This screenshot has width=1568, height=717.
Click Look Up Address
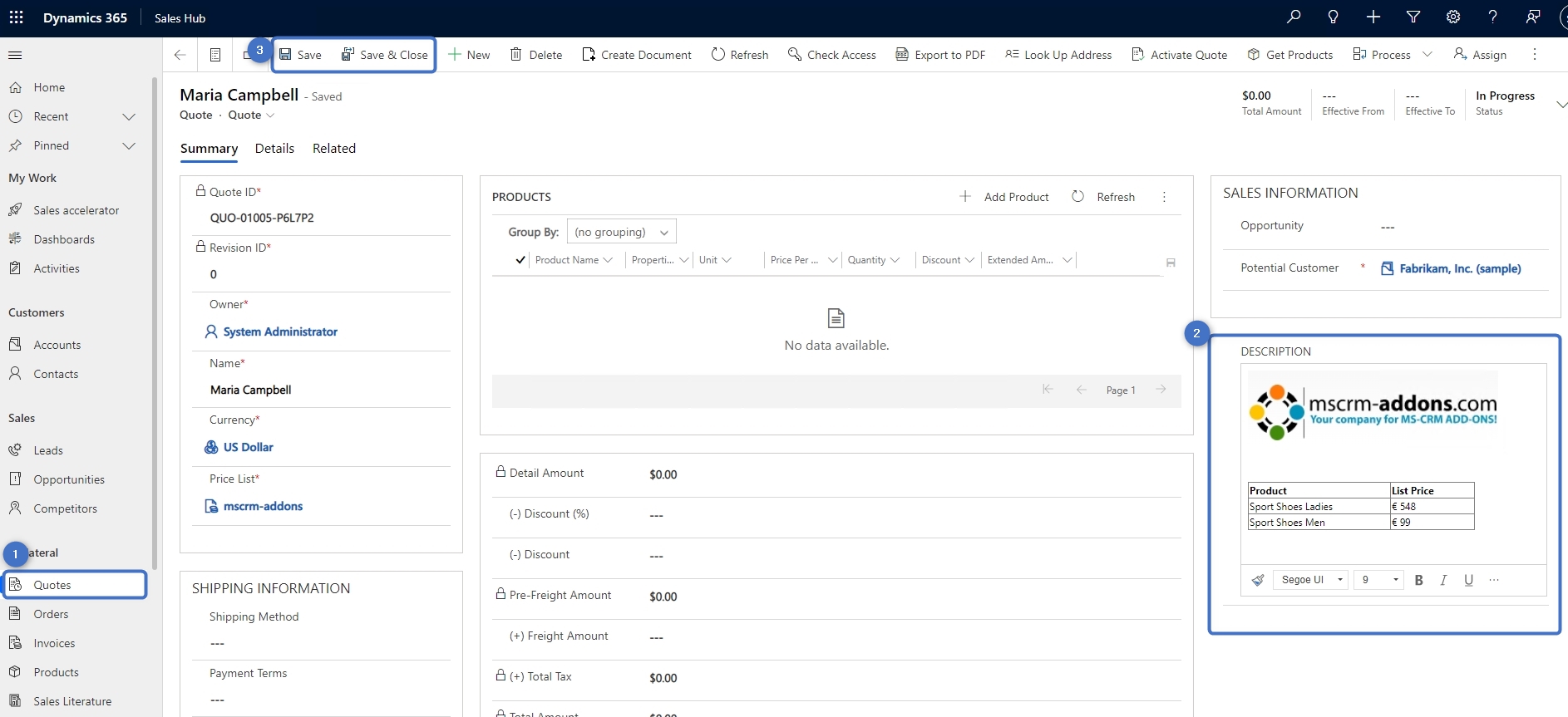point(1058,55)
